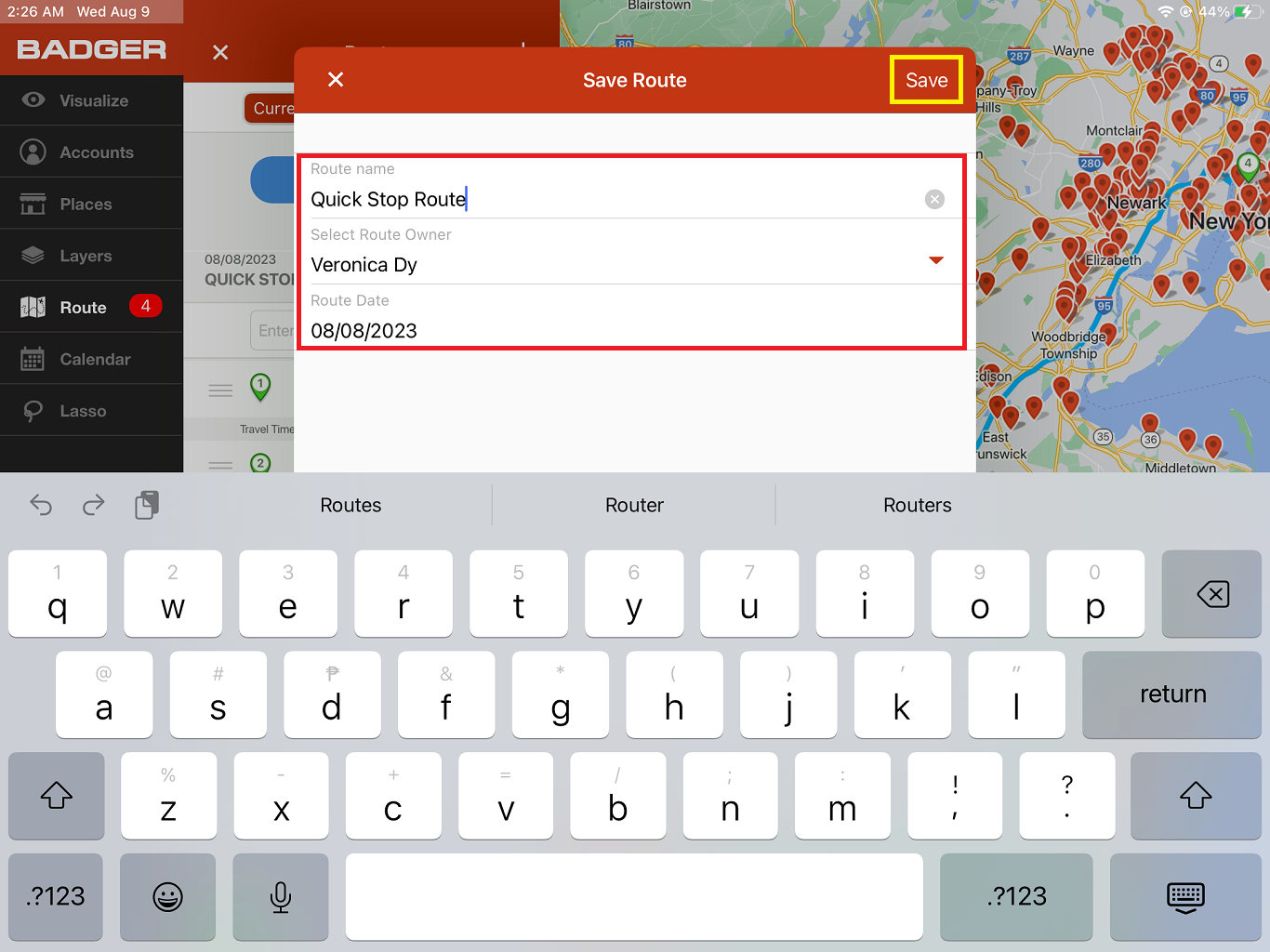Tap the BADGER logo
The width and height of the screenshot is (1270, 952).
[91, 49]
